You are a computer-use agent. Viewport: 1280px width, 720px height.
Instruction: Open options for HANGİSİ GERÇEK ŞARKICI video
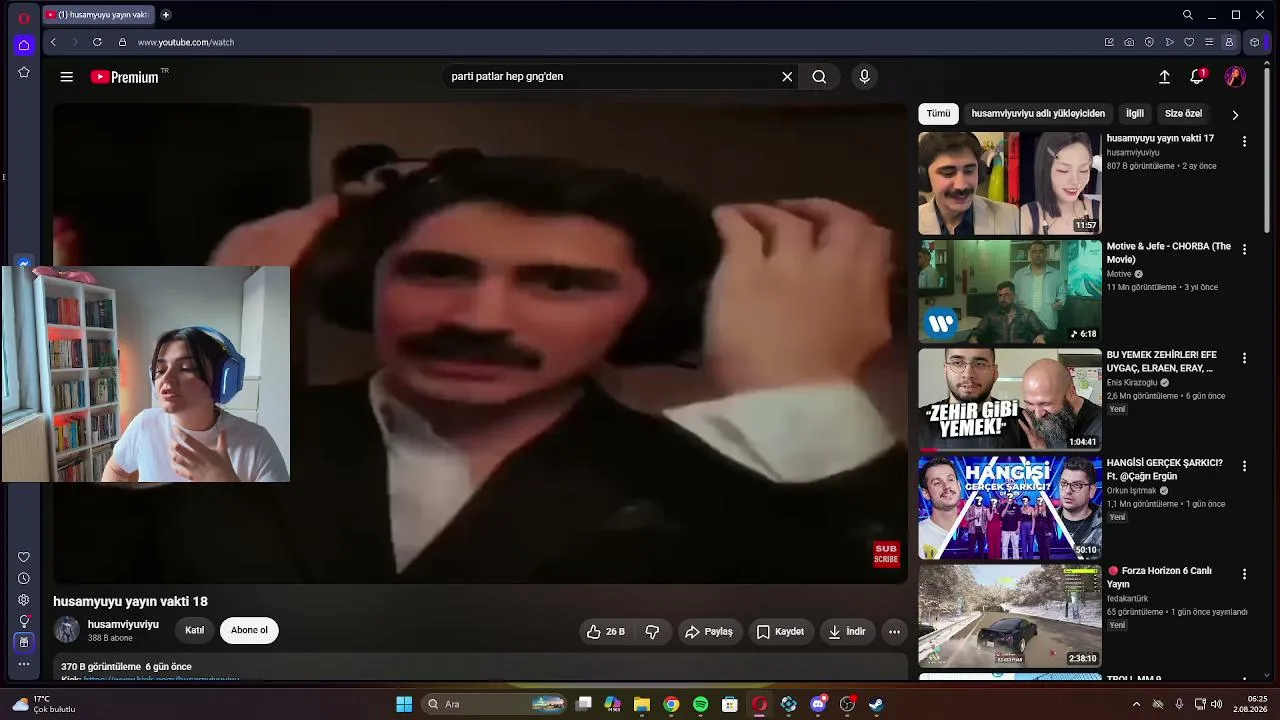click(1244, 466)
